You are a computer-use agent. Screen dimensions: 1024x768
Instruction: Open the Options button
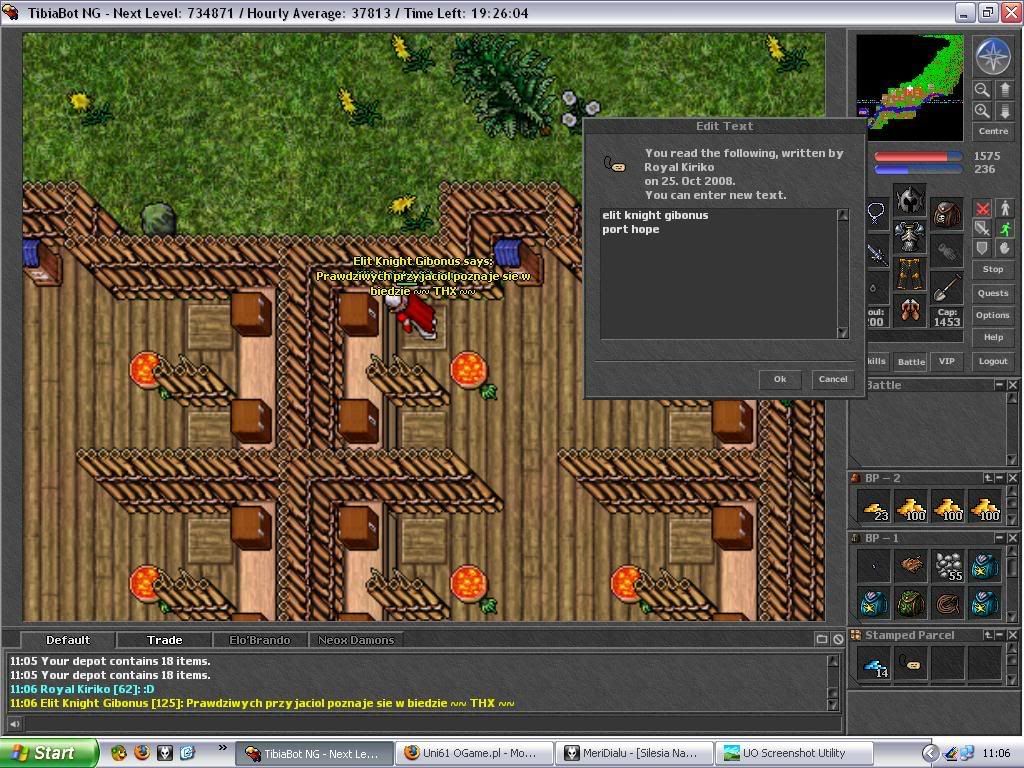coord(993,315)
